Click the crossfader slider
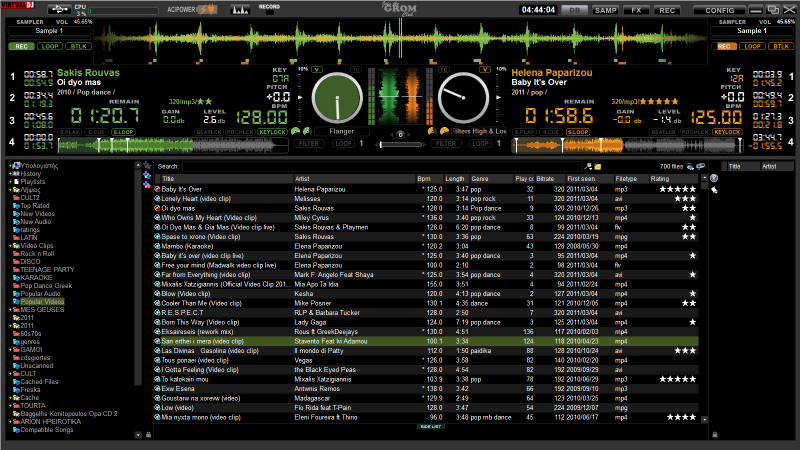This screenshot has height=450, width=800. tap(401, 144)
